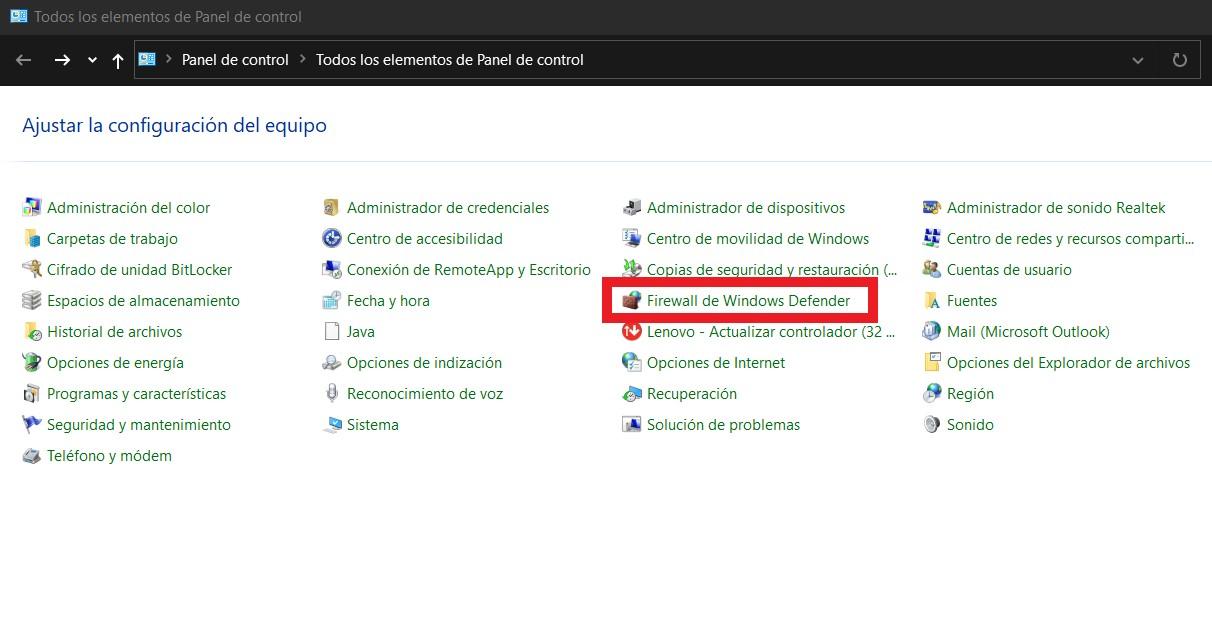The width and height of the screenshot is (1212, 638).
Task: Open Solución de problemas link
Action: 724,425
